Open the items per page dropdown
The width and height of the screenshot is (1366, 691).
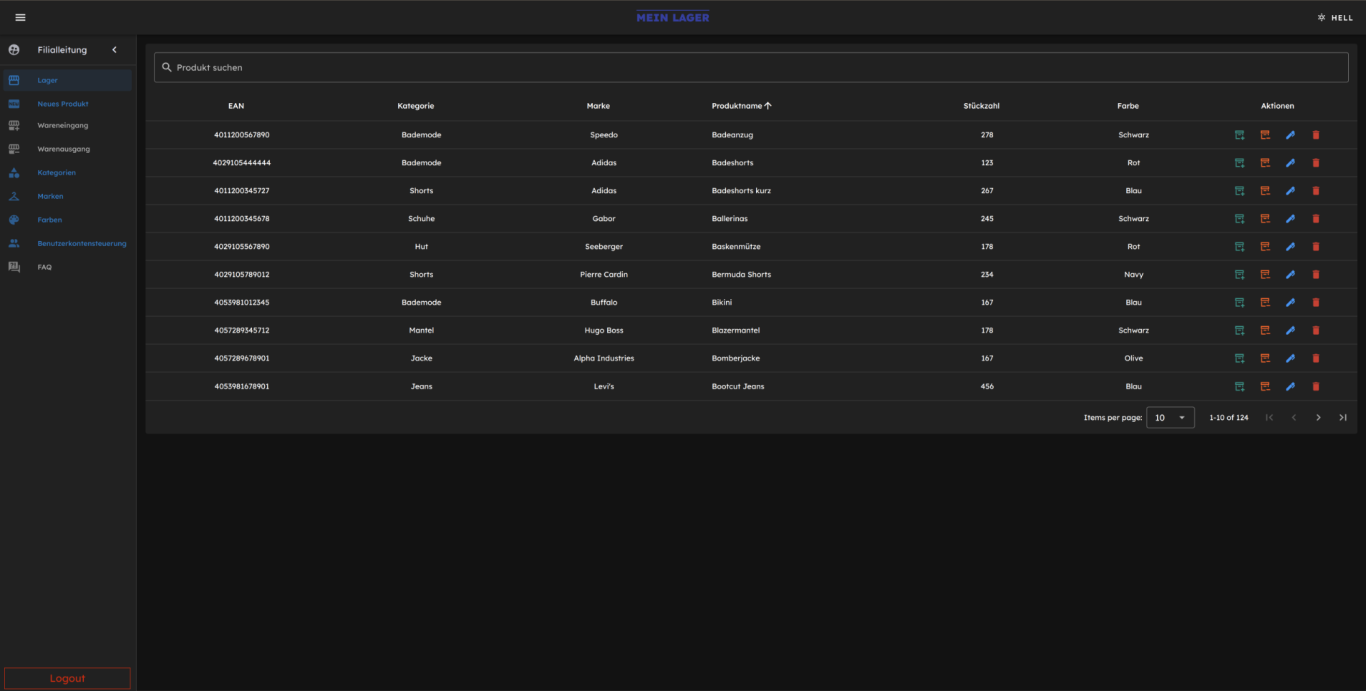pos(1170,417)
